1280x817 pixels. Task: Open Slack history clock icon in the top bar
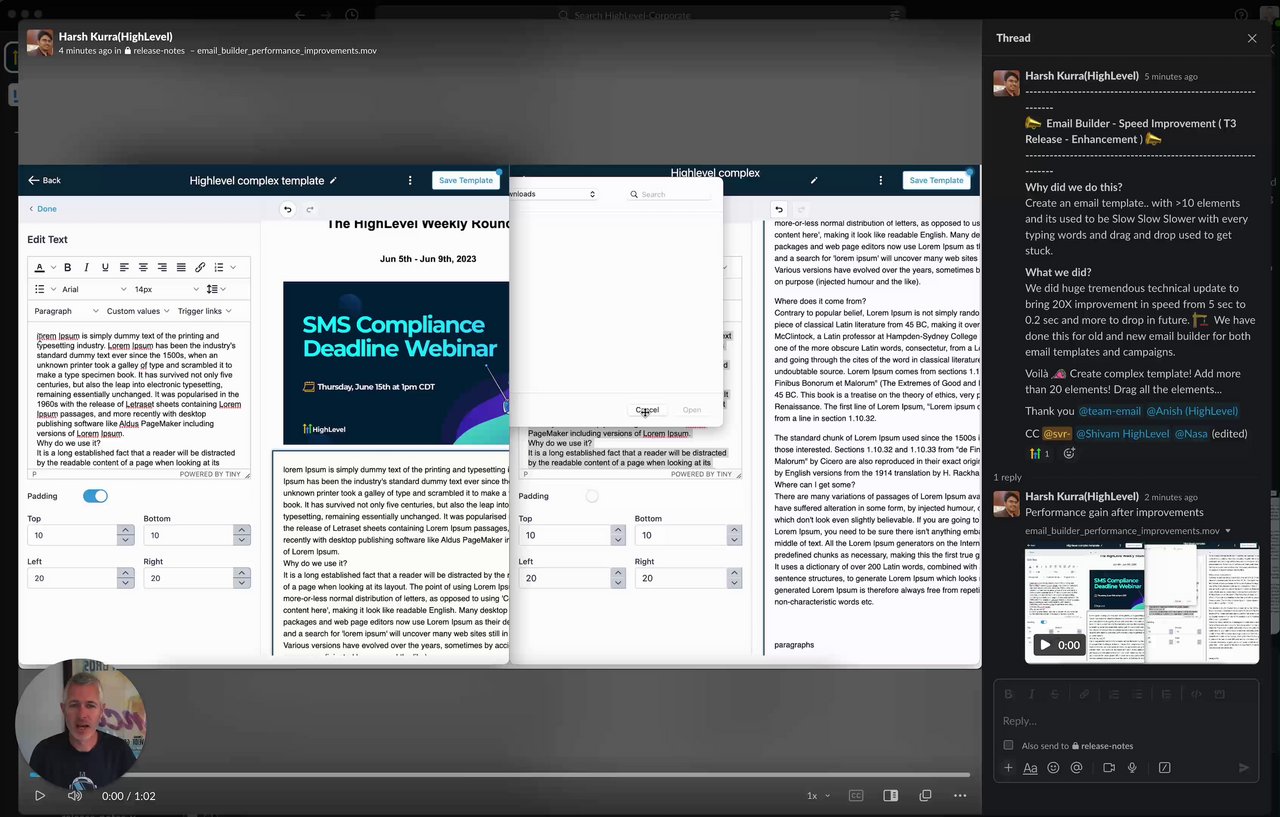click(353, 15)
